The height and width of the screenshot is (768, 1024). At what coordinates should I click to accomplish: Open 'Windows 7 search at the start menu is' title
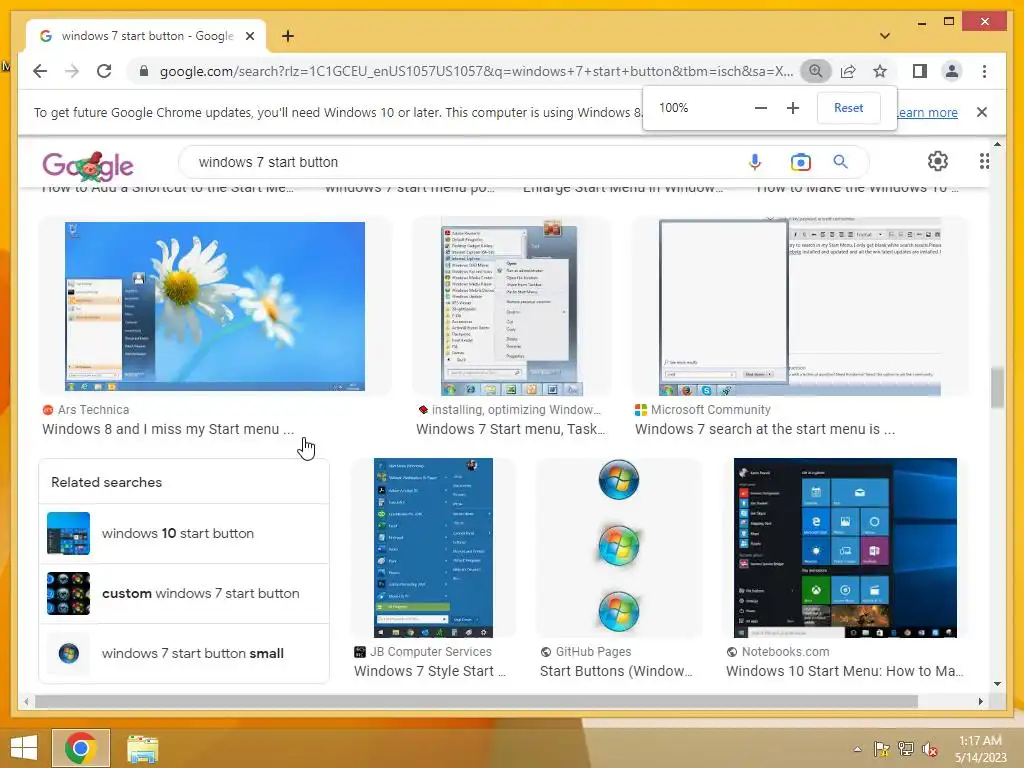(x=765, y=429)
